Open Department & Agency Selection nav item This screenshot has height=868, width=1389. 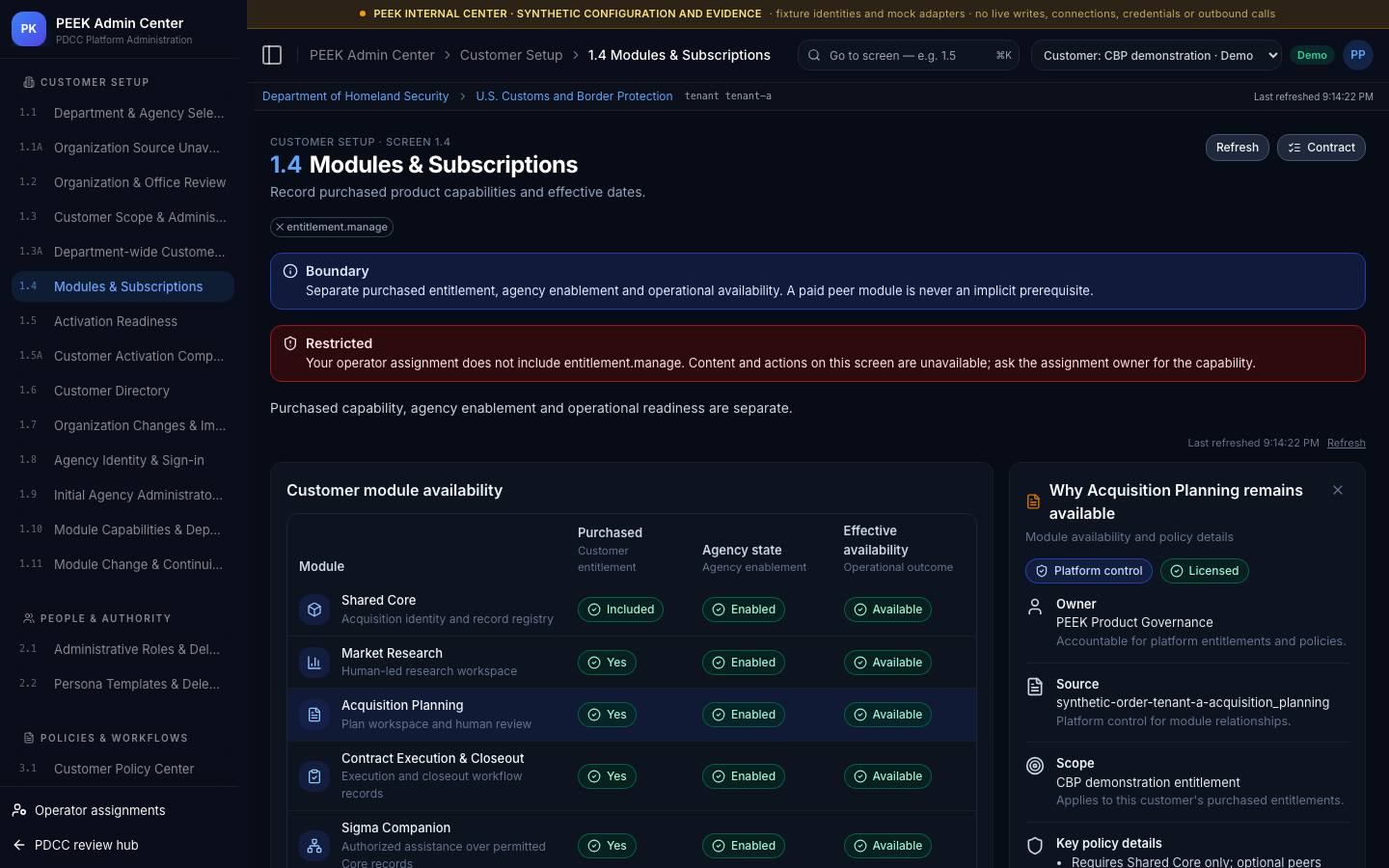(123, 113)
